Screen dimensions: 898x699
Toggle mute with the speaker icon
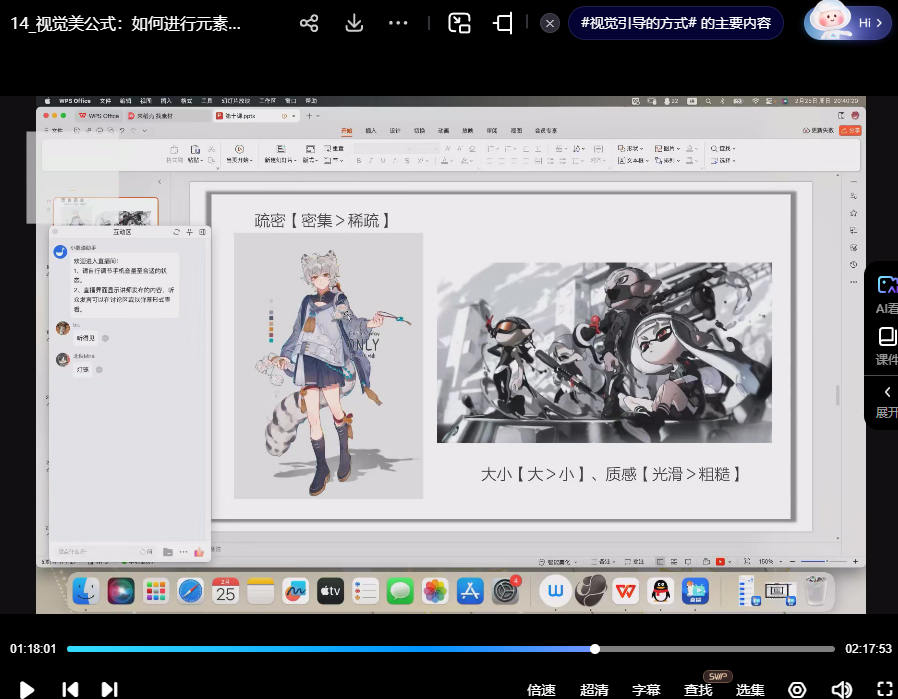[841, 689]
